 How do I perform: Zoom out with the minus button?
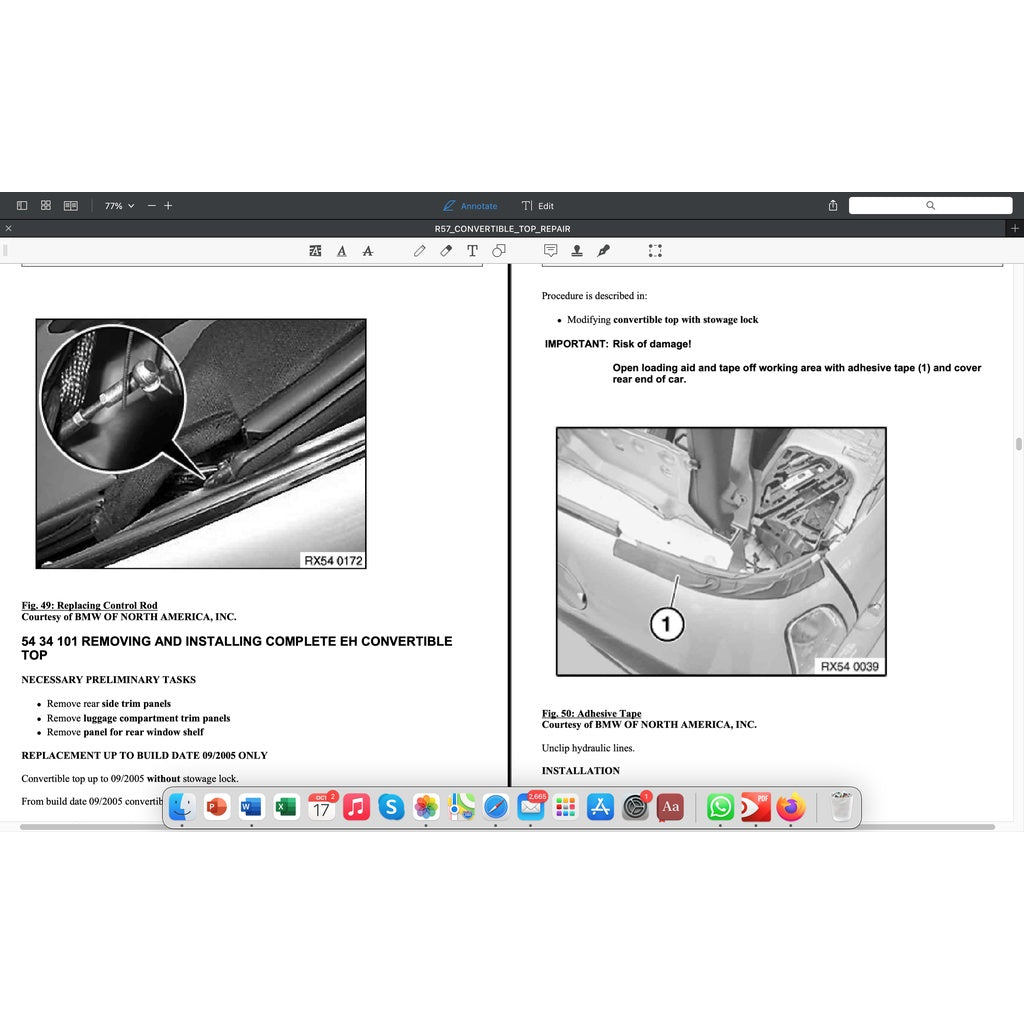pos(152,206)
